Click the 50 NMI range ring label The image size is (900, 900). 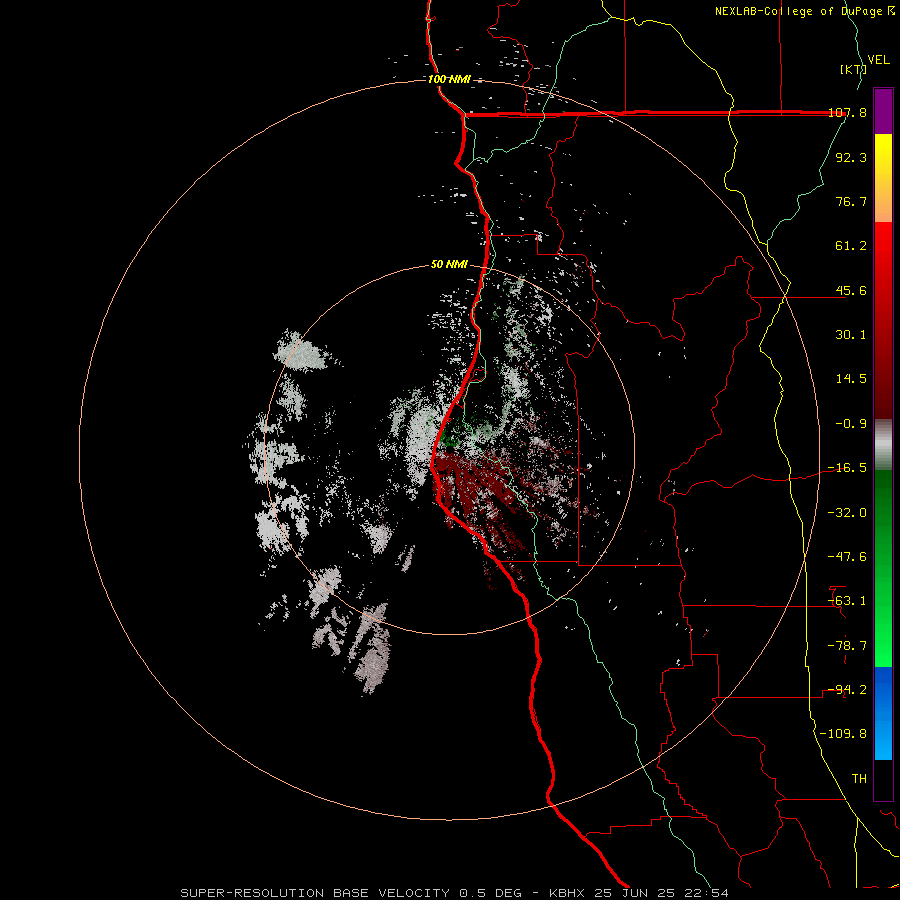tap(449, 264)
